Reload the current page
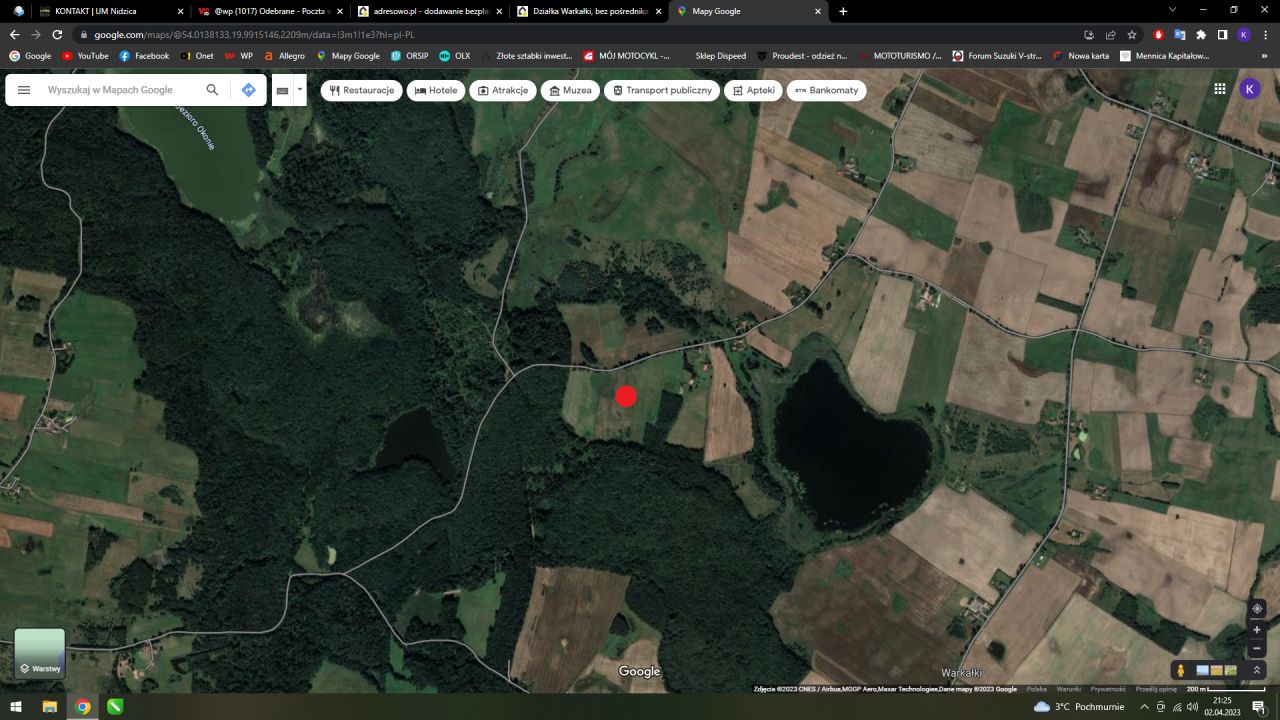The height and width of the screenshot is (720, 1280). point(57,34)
